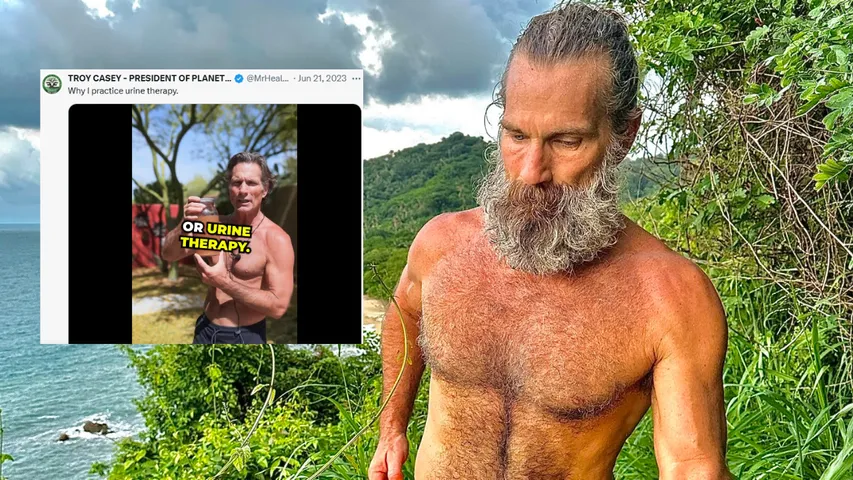This screenshot has width=853, height=480.
Task: Click the rocks in the sea water
Action: [x=90, y=429]
